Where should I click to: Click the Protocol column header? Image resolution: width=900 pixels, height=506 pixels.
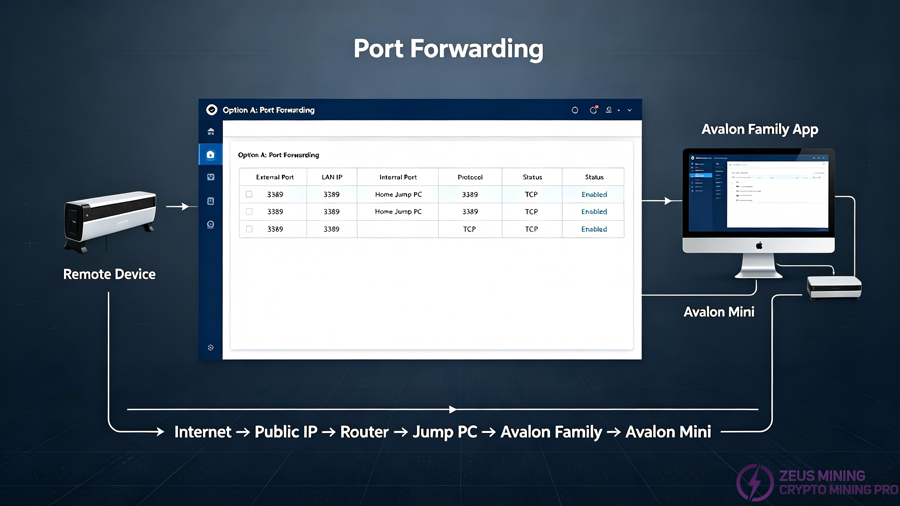tap(470, 177)
